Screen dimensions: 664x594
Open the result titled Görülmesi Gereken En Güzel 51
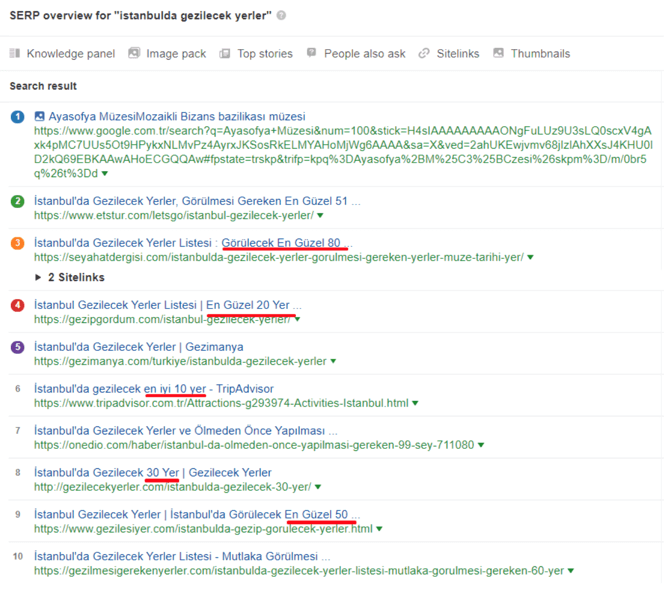pos(197,201)
